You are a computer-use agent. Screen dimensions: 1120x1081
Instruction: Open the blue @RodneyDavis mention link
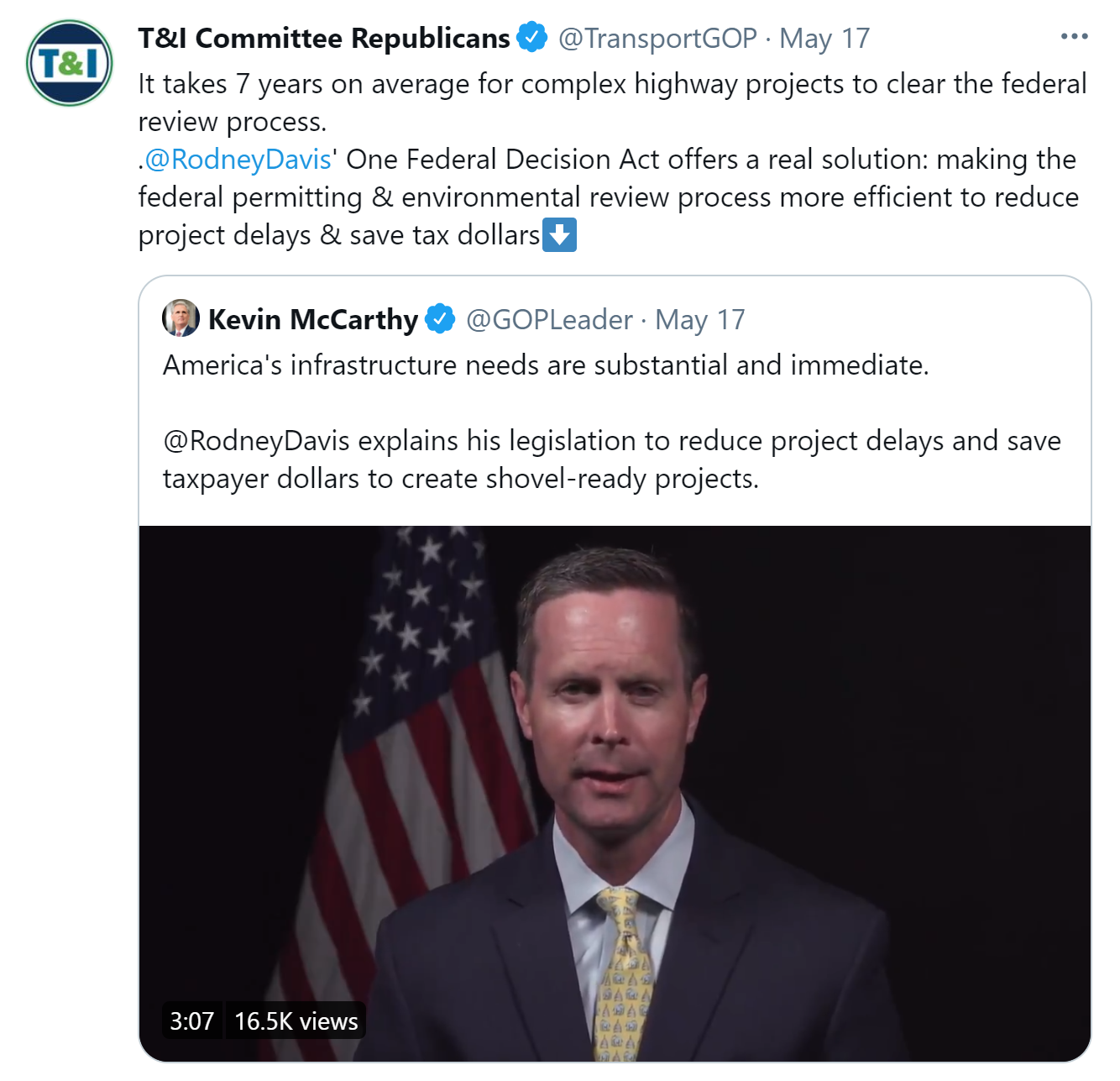[238, 160]
